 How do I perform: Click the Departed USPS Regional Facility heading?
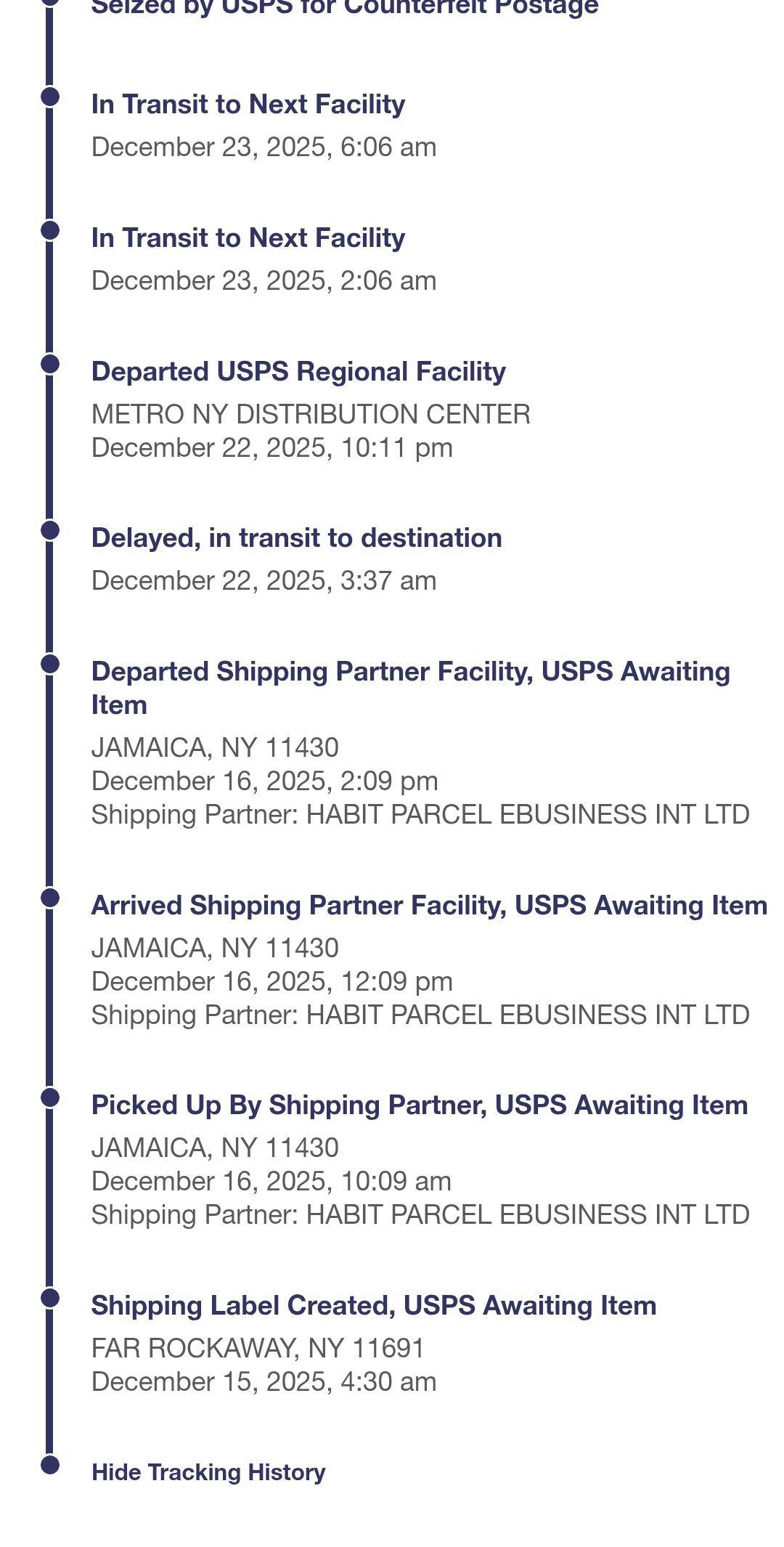click(x=298, y=371)
